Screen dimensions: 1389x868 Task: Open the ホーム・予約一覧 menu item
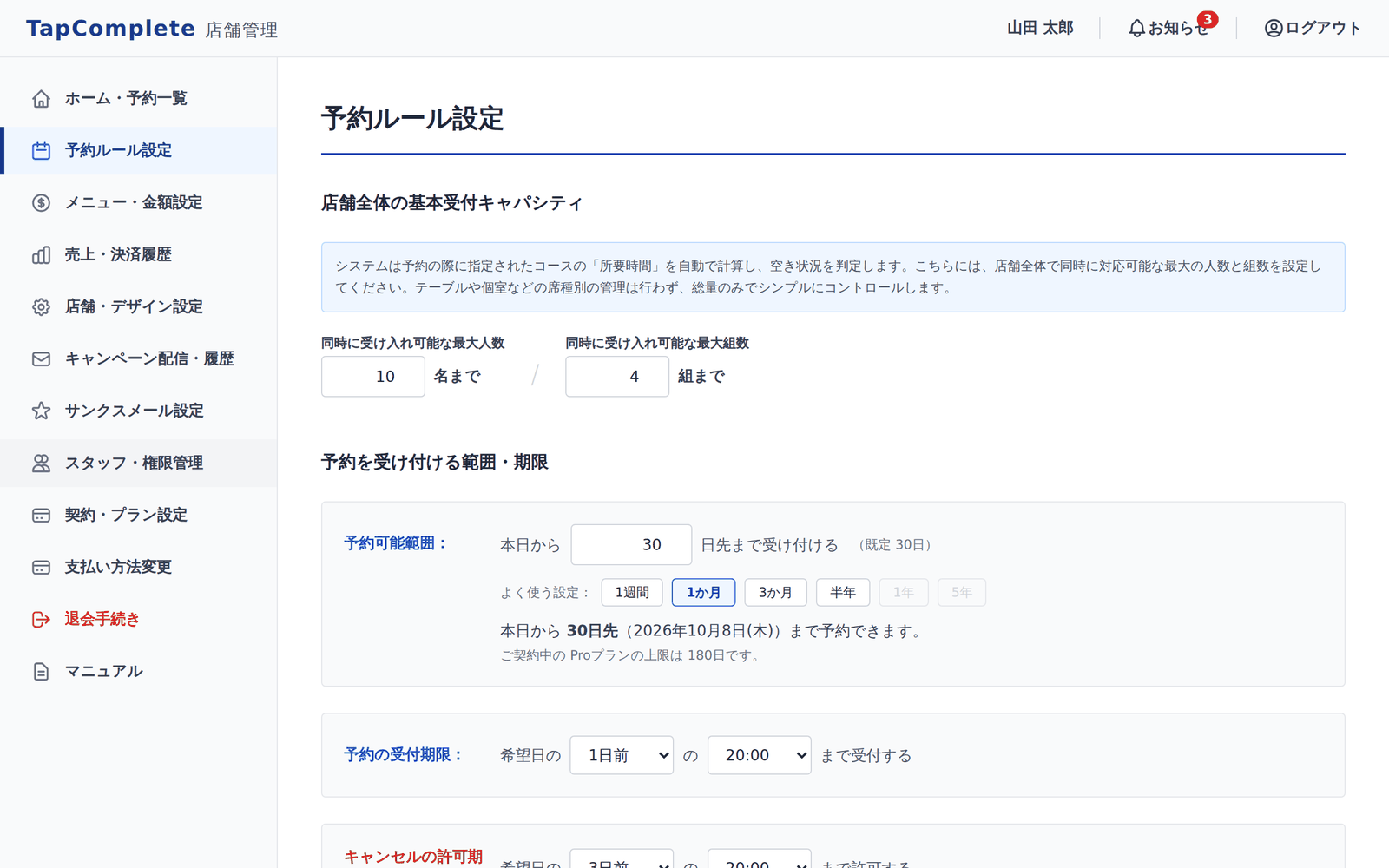point(139,98)
